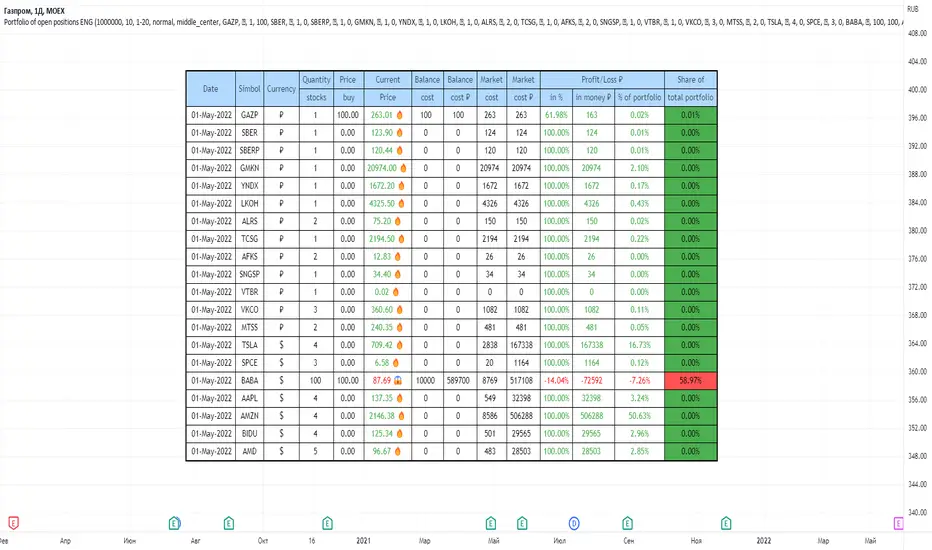
Task: Click the 16.73% portfolio value for TSLA
Action: tap(640, 345)
